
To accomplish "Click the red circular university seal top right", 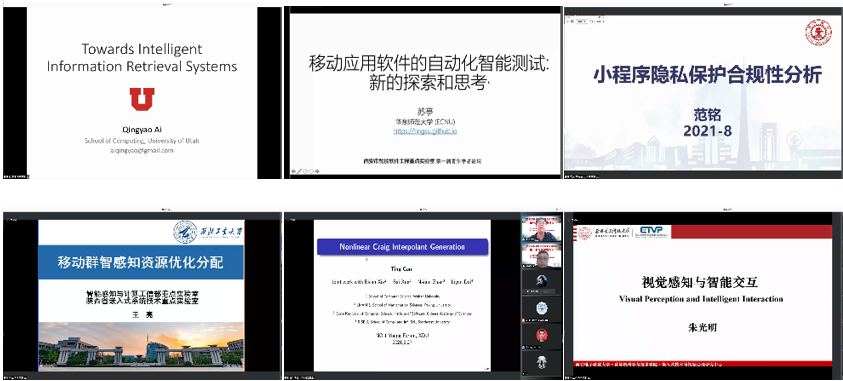I will pyautogui.click(x=818, y=33).
